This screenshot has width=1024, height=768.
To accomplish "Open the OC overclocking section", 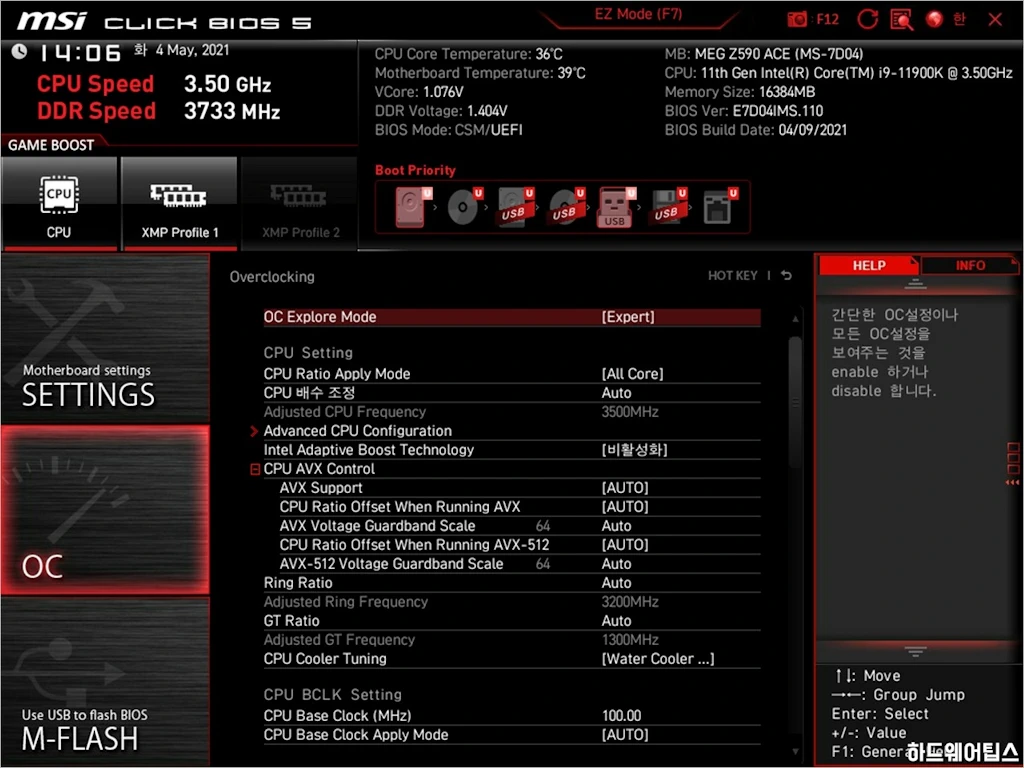I will pos(105,510).
